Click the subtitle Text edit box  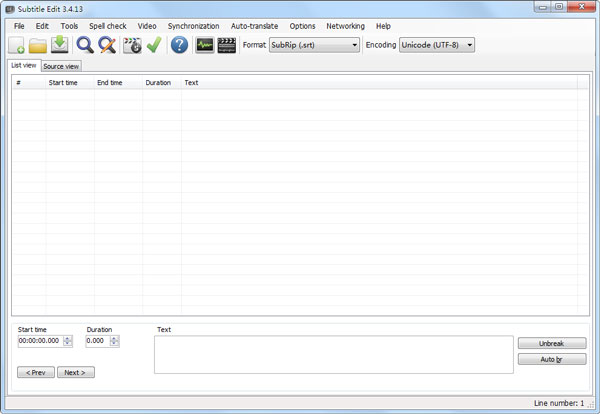[334, 355]
